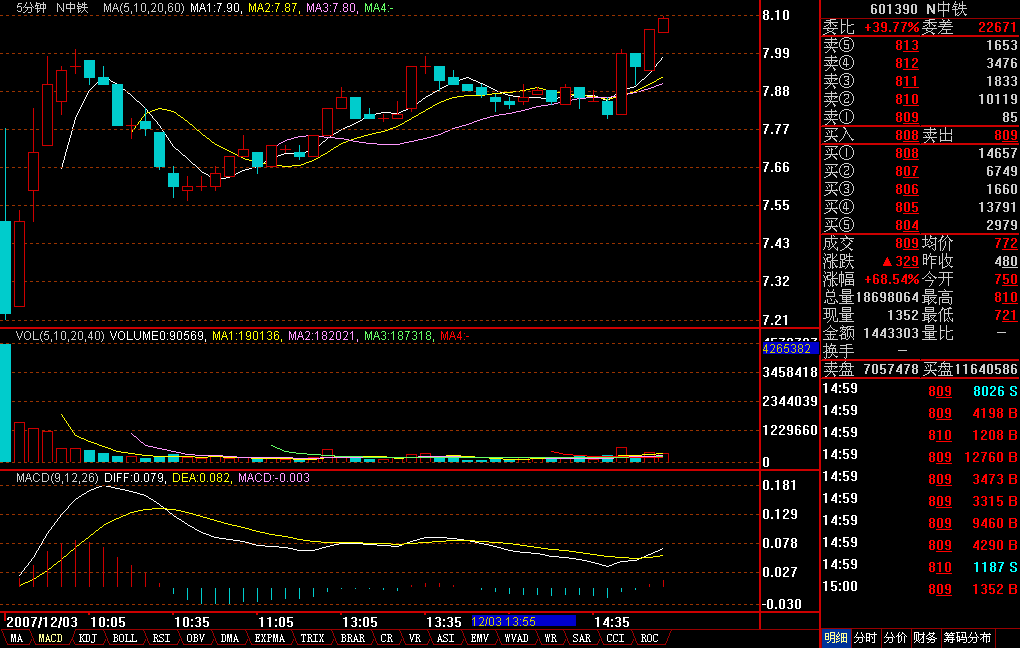Show the OBV indicator
The image size is (1020, 648).
click(195, 638)
